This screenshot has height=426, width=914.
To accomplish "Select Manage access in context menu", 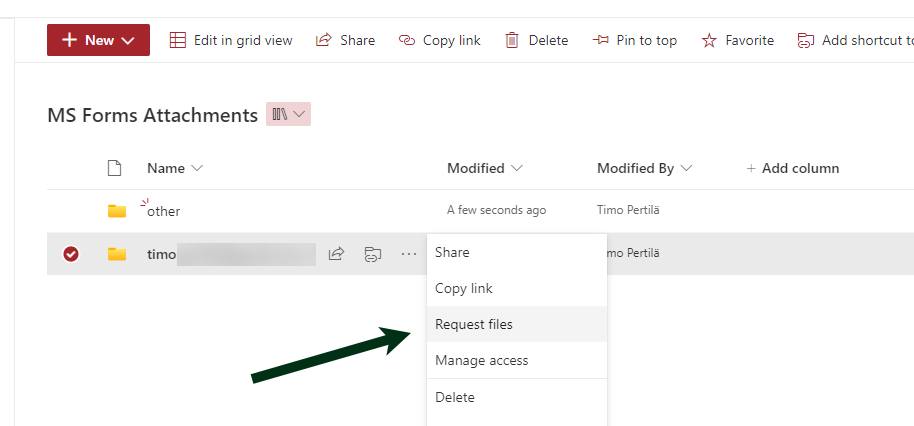I will pyautogui.click(x=482, y=360).
